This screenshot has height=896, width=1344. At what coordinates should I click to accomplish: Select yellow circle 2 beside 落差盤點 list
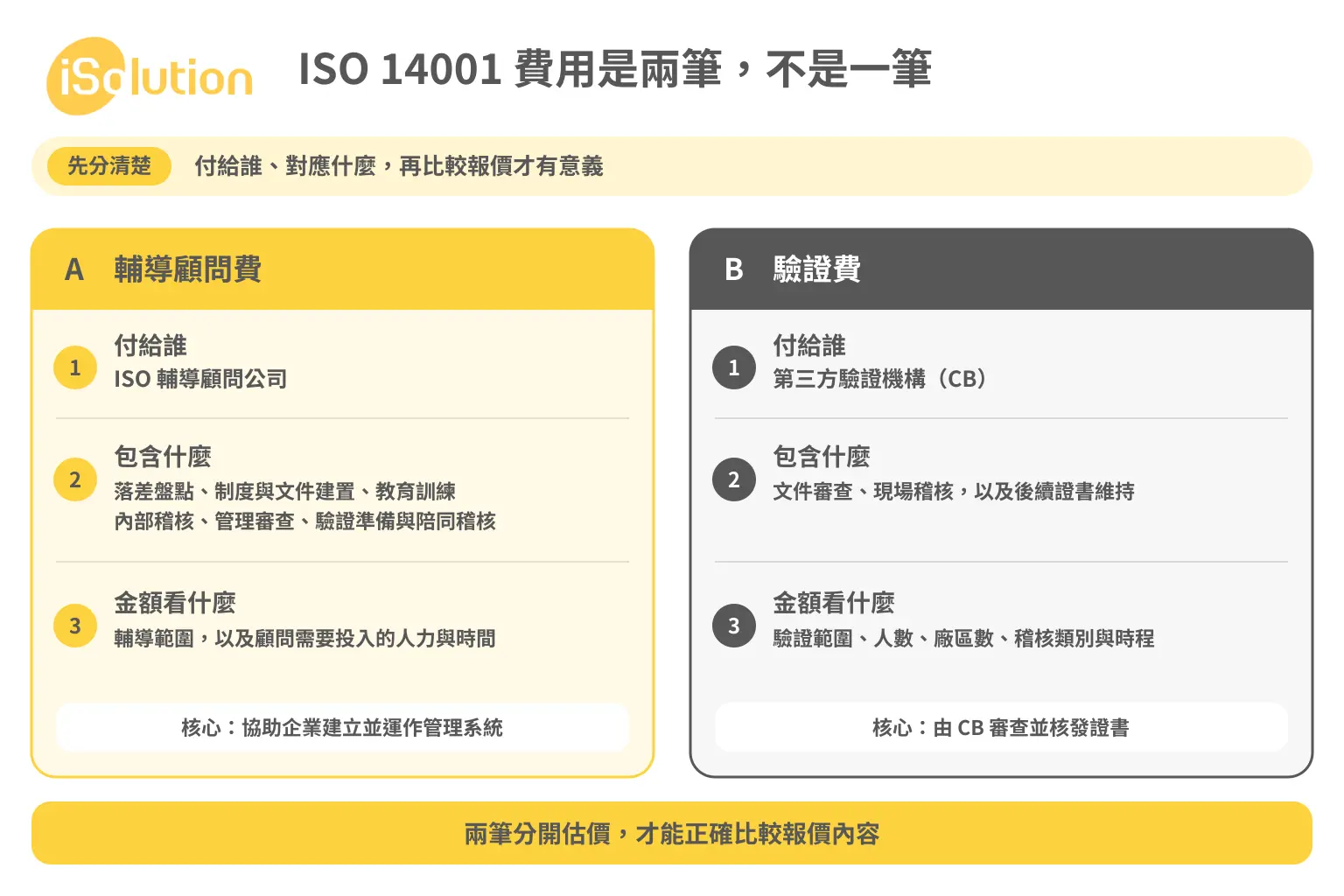75,479
